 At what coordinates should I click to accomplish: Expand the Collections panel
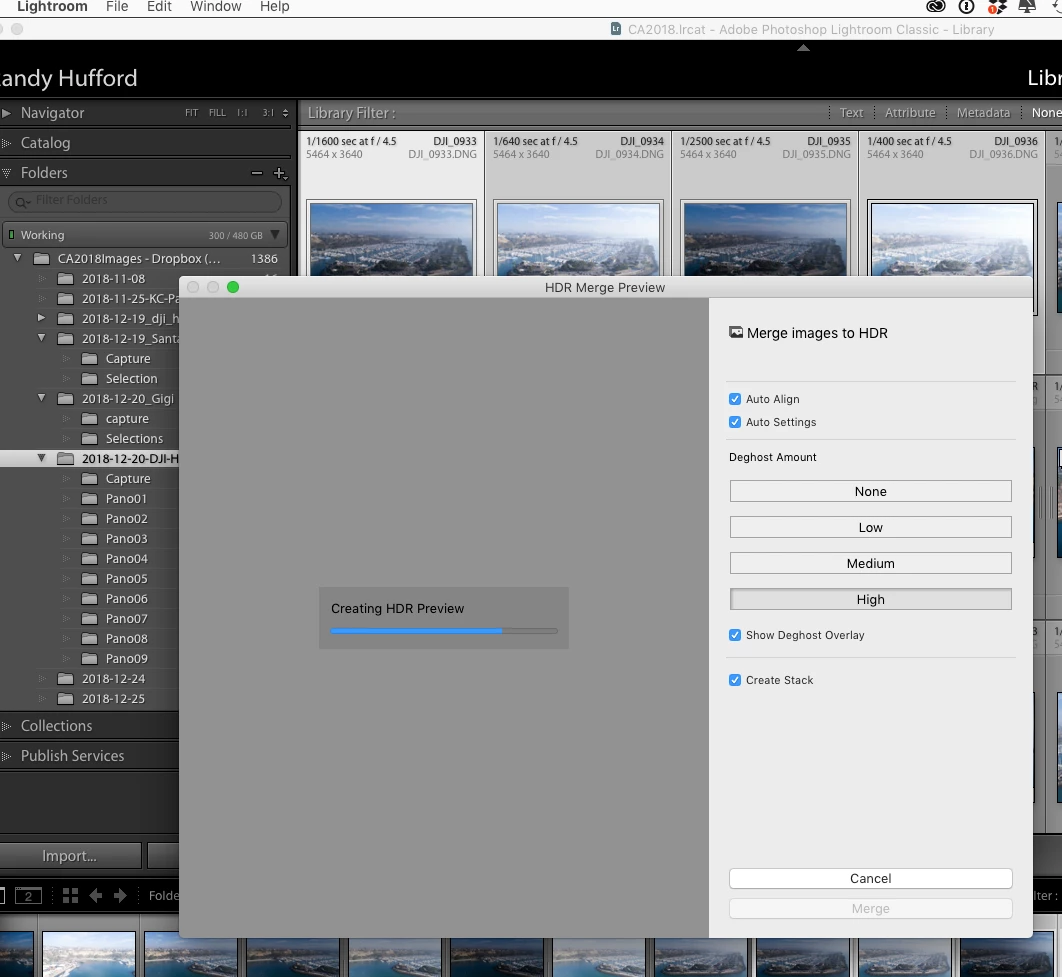click(6, 726)
